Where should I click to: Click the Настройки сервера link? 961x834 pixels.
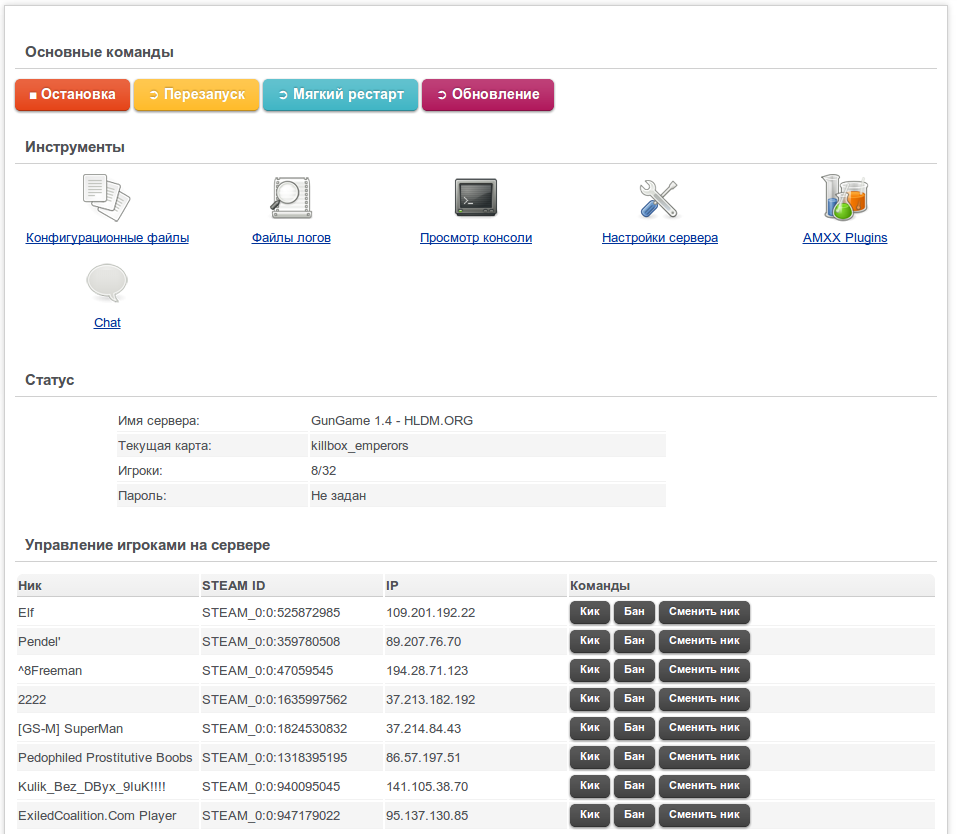tap(659, 238)
